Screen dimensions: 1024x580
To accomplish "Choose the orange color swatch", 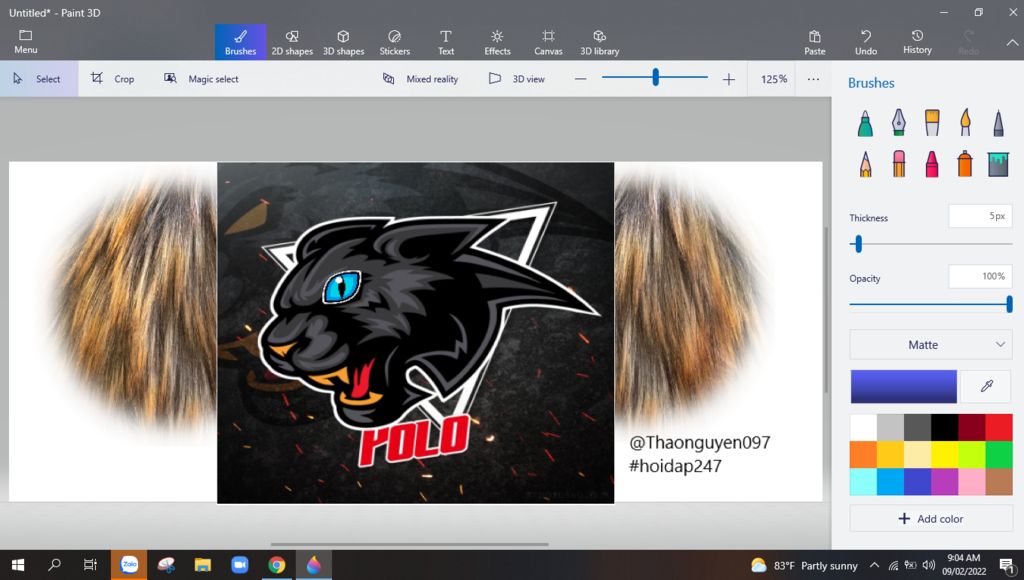I will coord(863,455).
